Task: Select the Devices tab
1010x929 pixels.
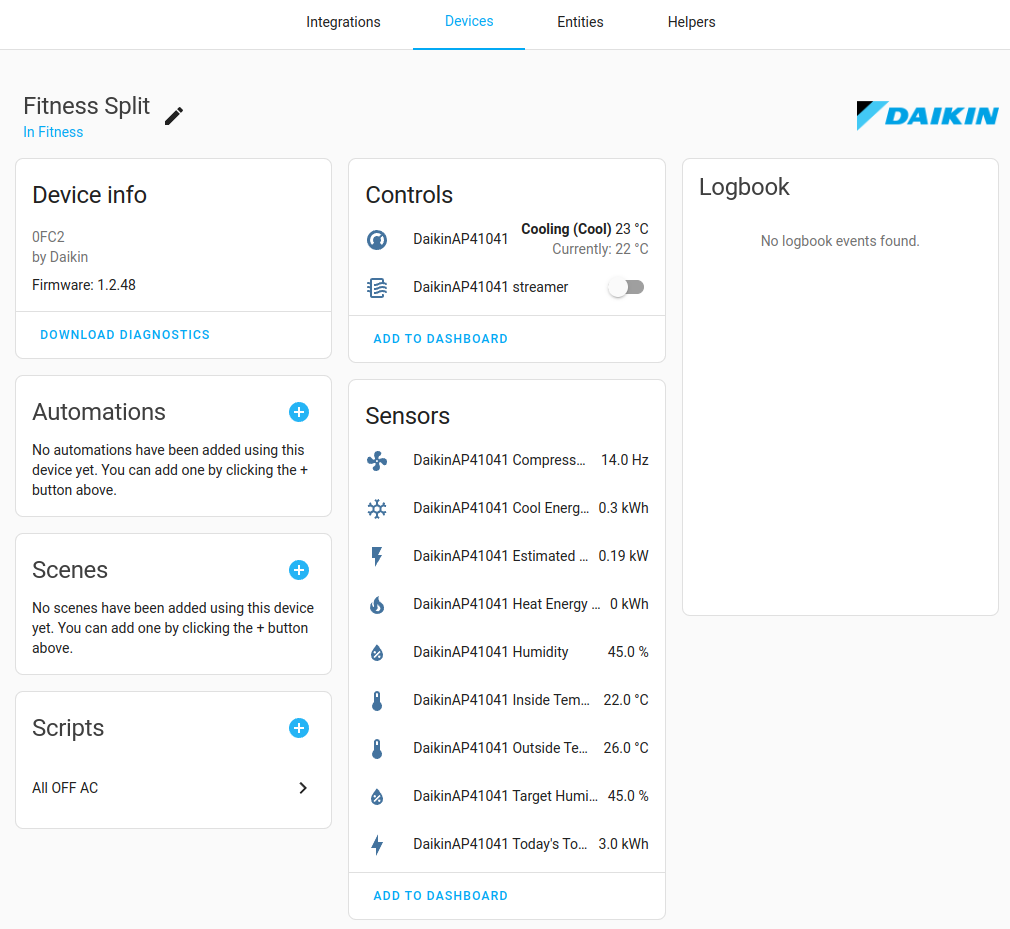Action: [469, 21]
